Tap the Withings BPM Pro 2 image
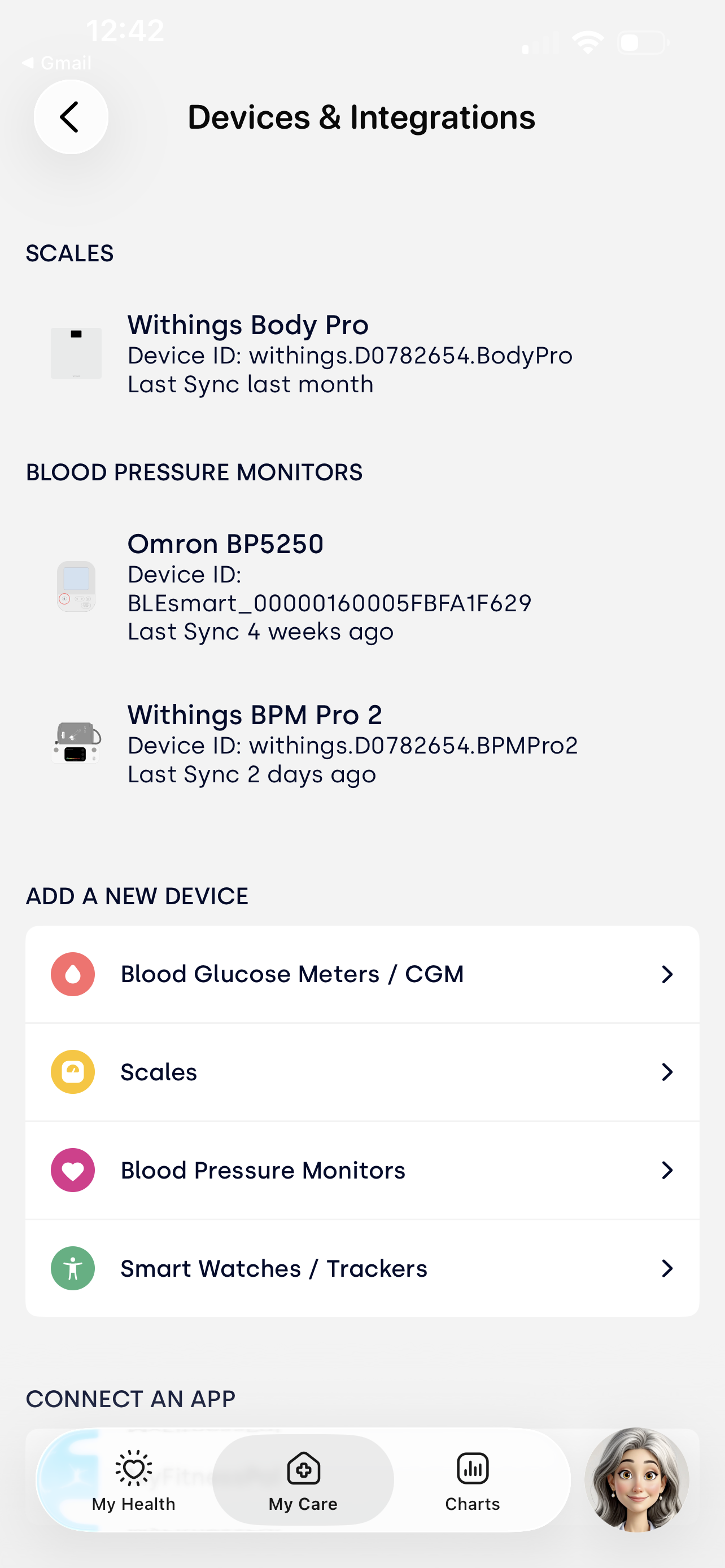725x1568 pixels. tap(76, 743)
